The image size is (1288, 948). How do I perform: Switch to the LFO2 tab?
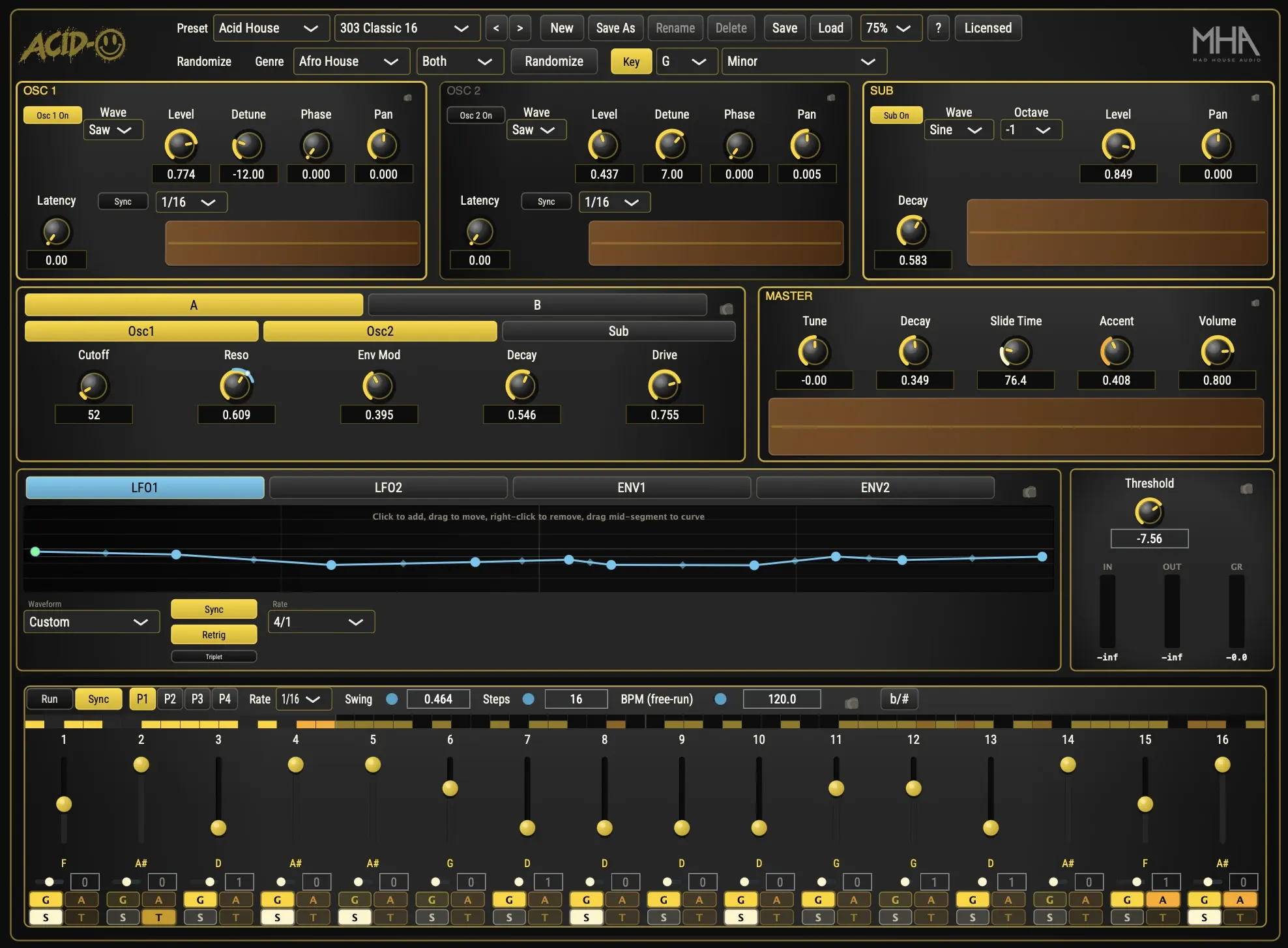point(388,488)
